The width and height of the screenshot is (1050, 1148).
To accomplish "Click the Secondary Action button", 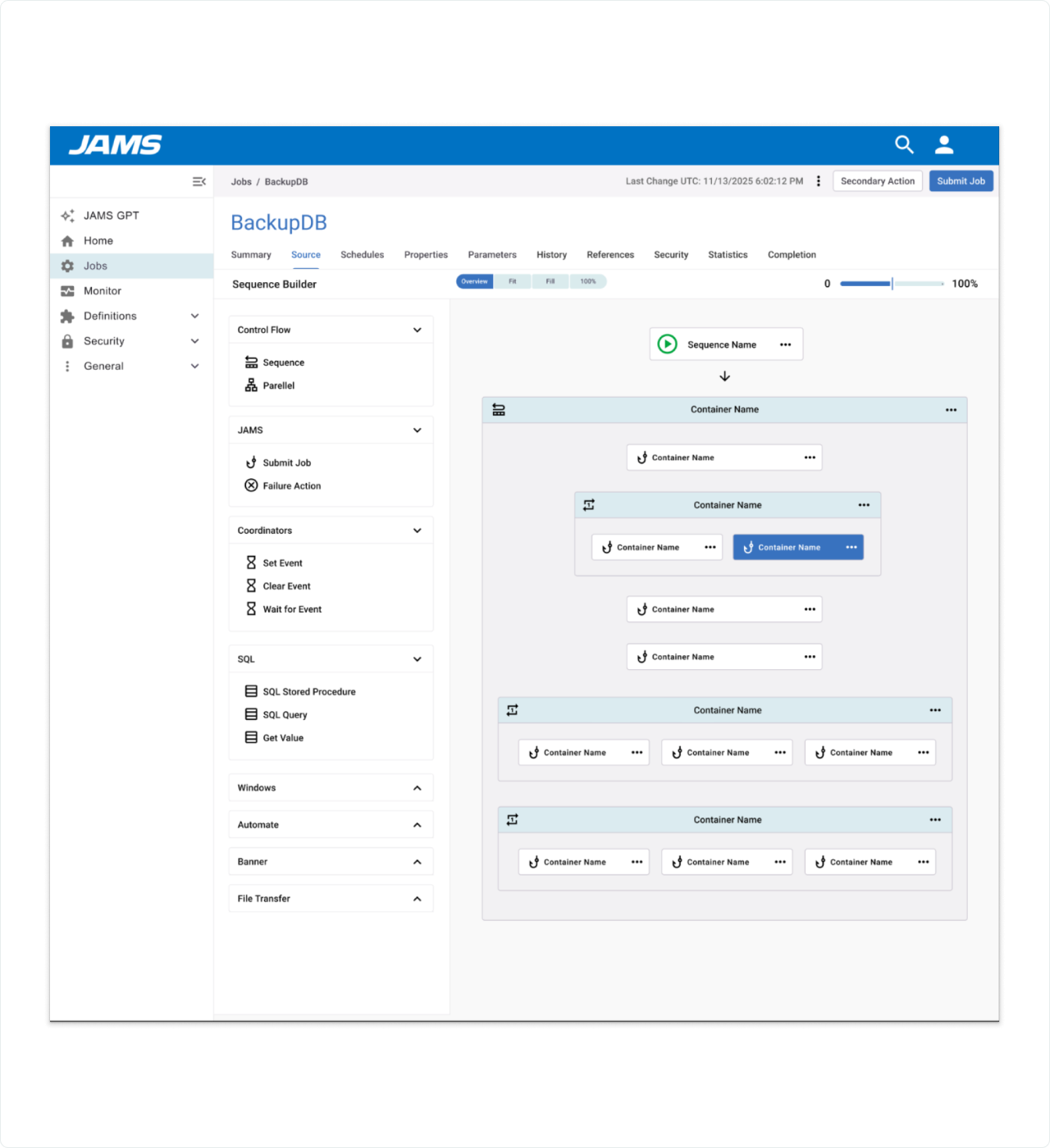I will tap(877, 181).
